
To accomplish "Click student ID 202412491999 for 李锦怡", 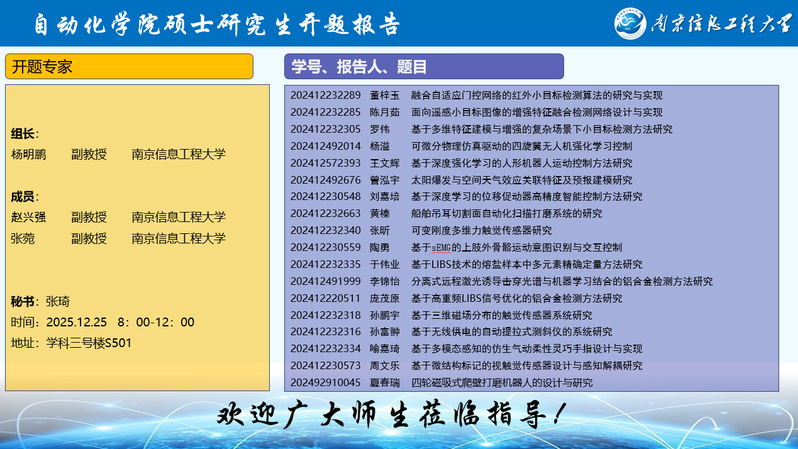I will point(325,281).
